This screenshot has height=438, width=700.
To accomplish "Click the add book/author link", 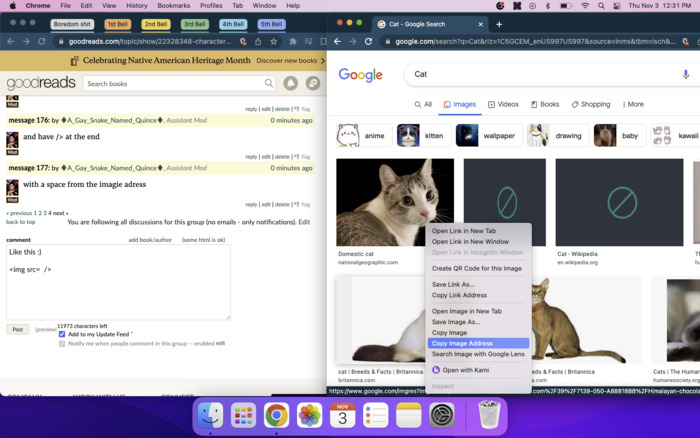I will (150, 240).
